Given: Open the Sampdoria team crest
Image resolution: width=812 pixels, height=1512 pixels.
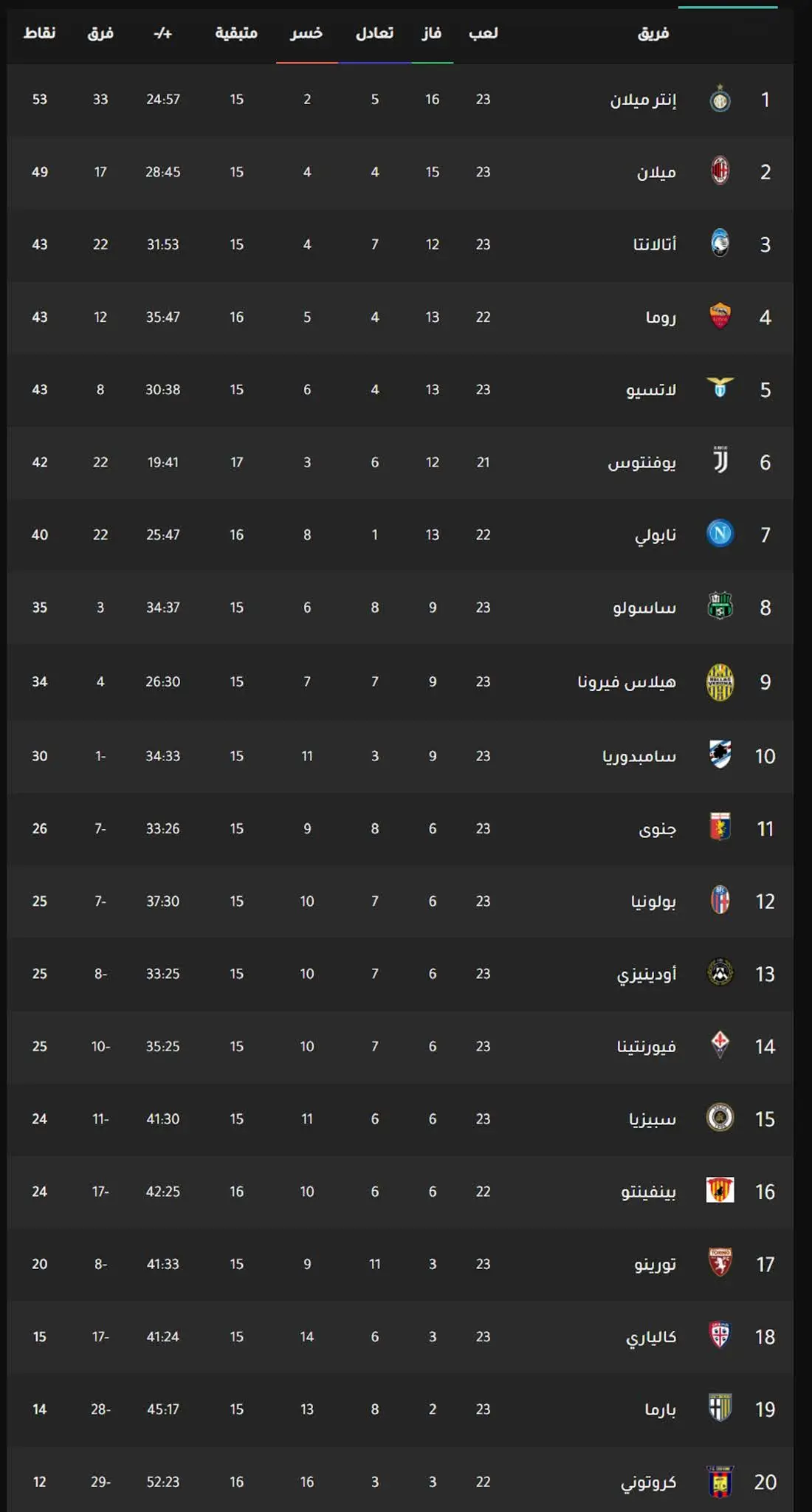Looking at the screenshot, I should (x=720, y=755).
